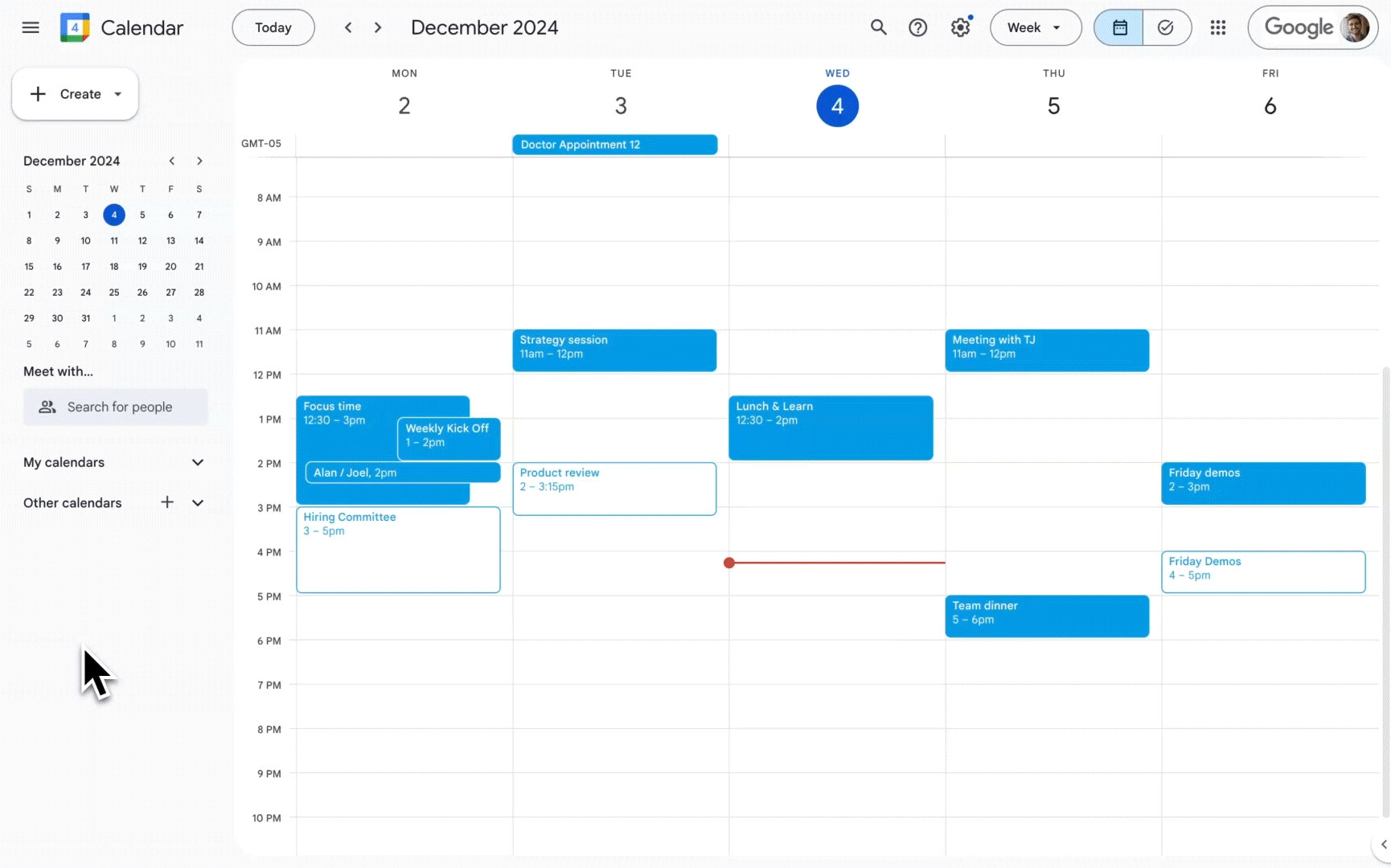
Task: Click the Today button
Action: click(x=273, y=27)
